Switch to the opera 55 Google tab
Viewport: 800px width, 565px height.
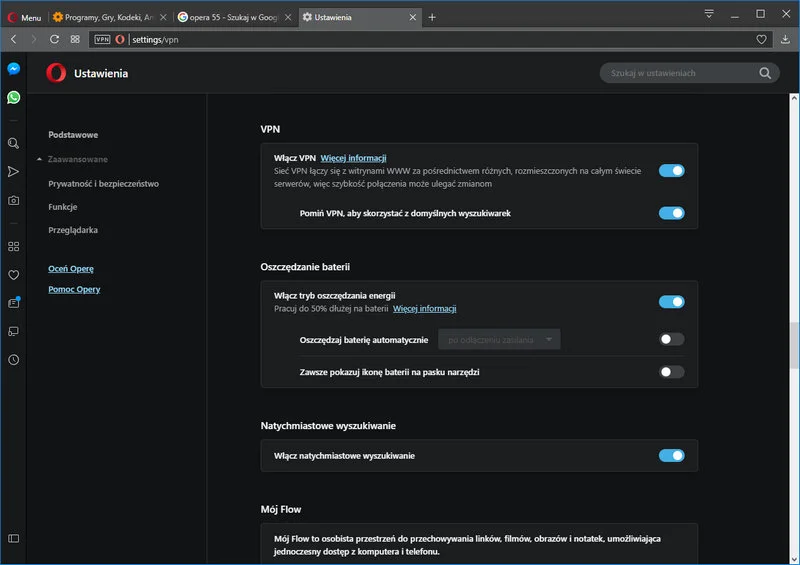tap(234, 17)
